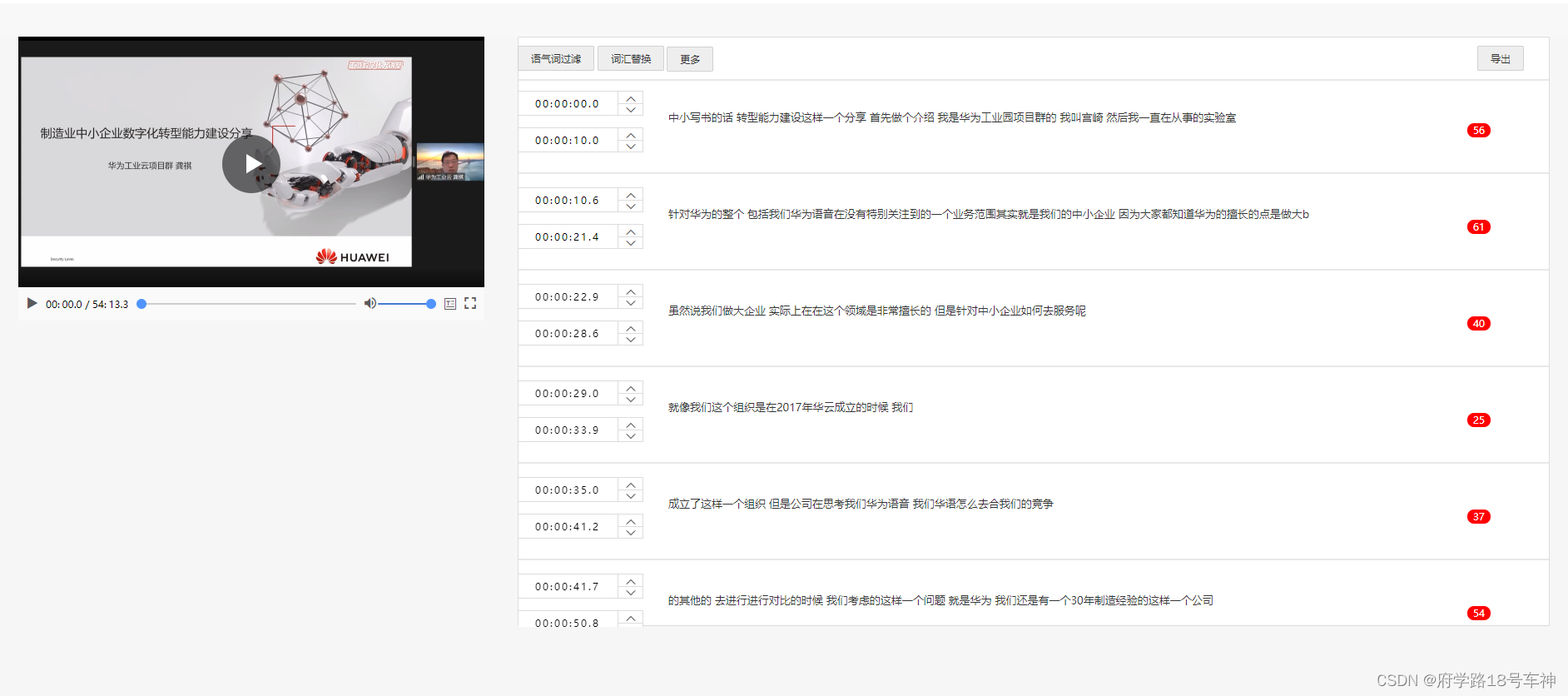The width and height of the screenshot is (1568, 696).
Task: Click the 00:00:41.7 start time field
Action: [x=568, y=586]
